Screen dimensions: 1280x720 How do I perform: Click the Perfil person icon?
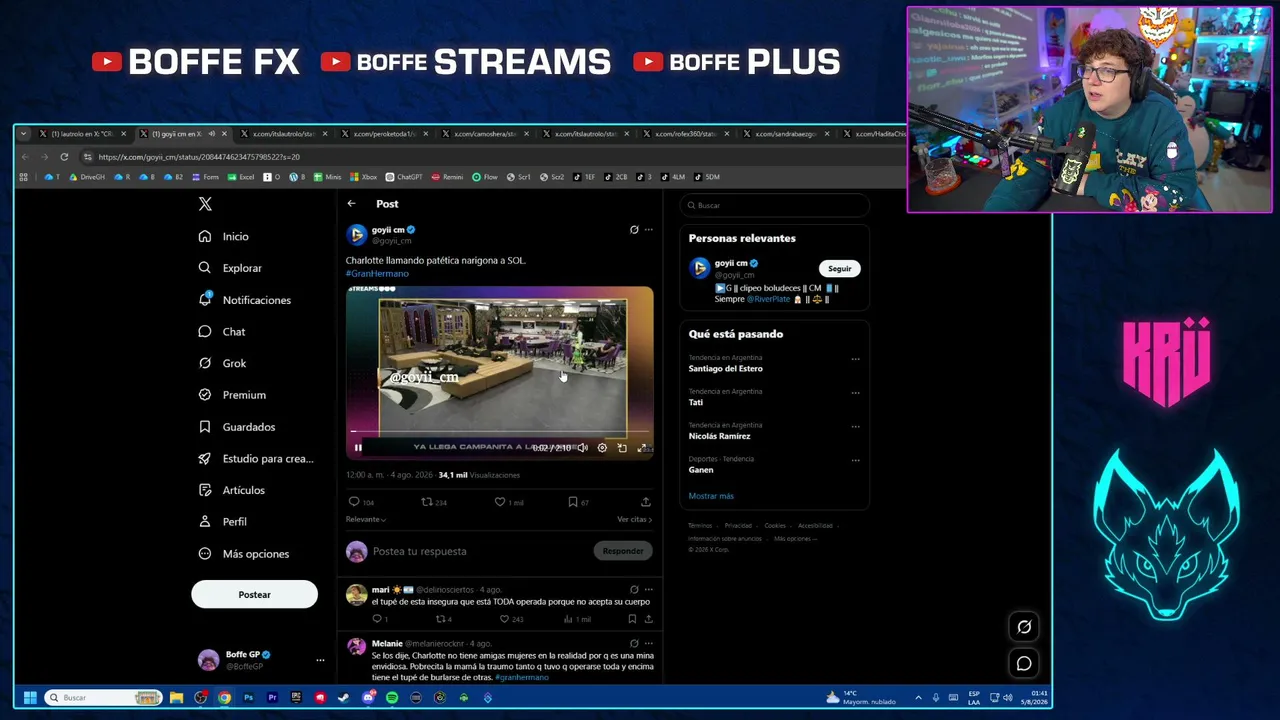pos(205,522)
